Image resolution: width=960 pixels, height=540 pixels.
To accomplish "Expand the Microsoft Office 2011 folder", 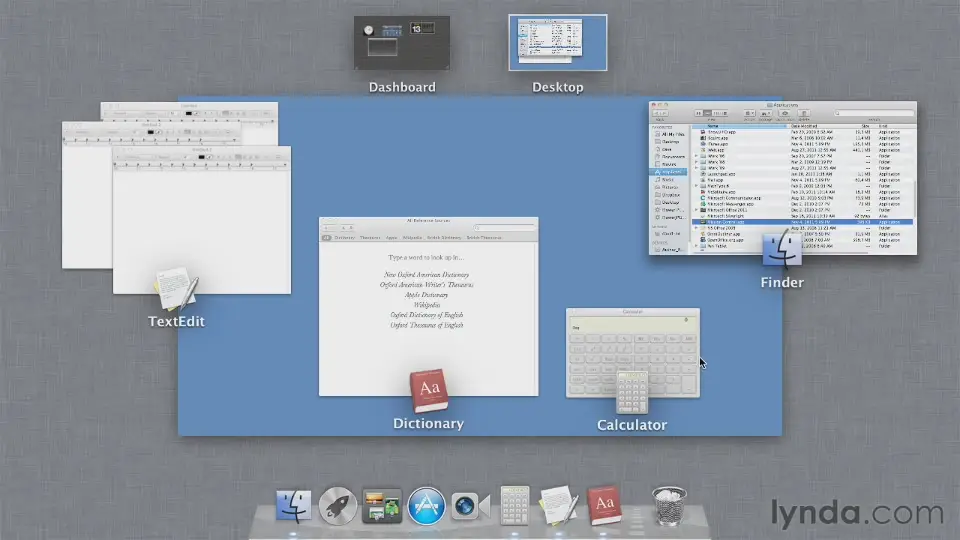I will click(x=696, y=210).
